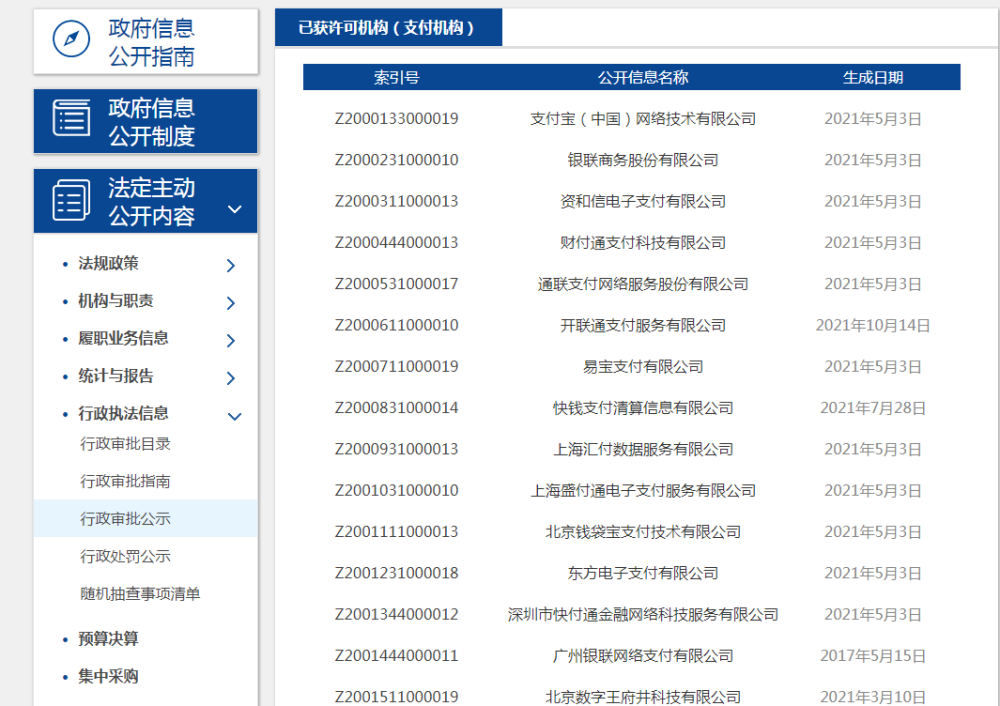Click index number Z2000611000010
The image size is (1000, 706).
pos(397,326)
